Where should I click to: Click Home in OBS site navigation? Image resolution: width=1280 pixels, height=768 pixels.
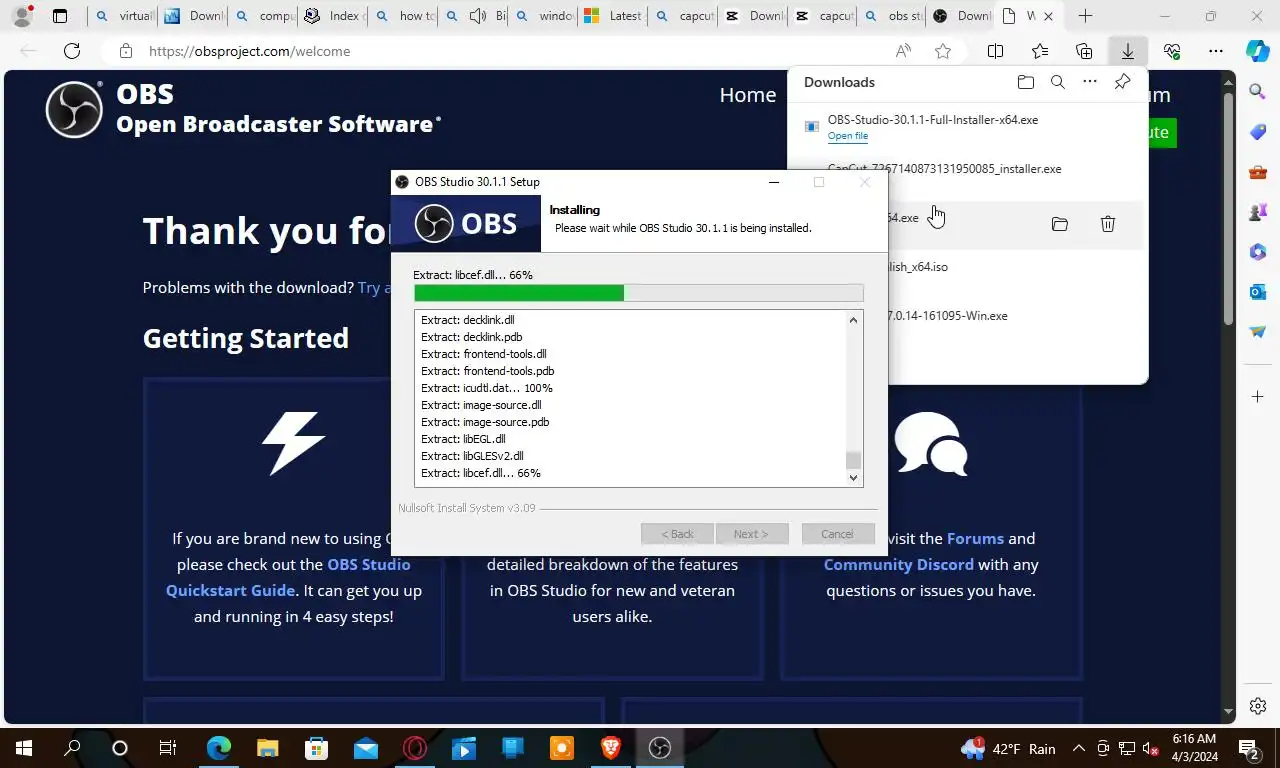coord(748,95)
